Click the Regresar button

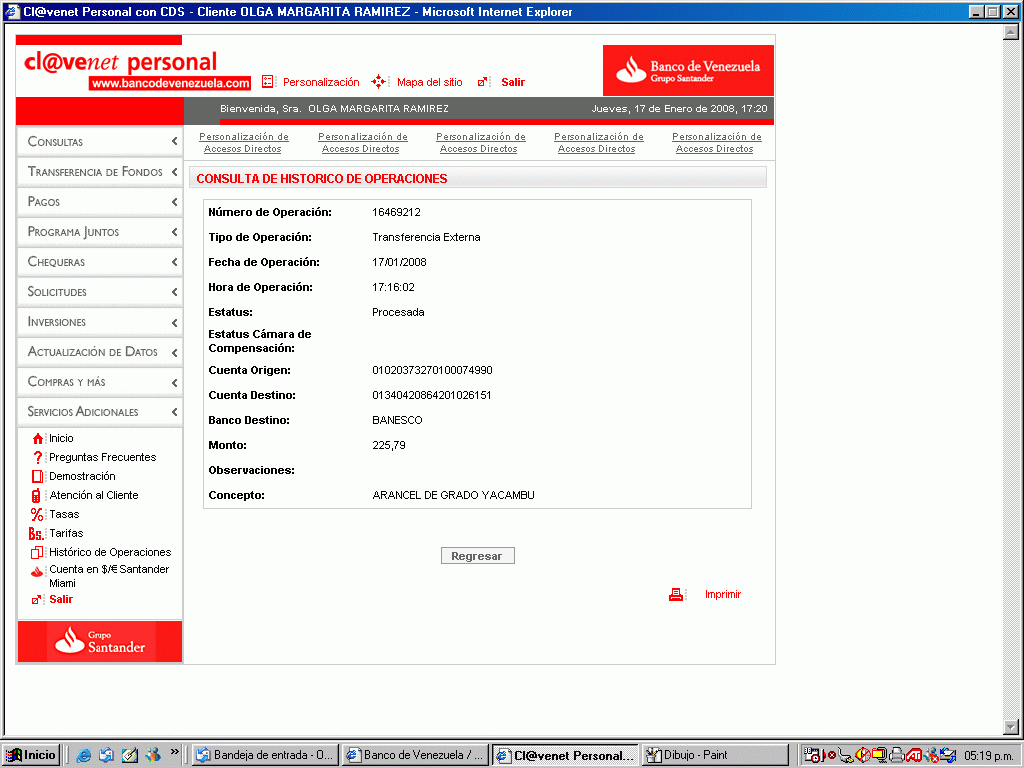pos(477,556)
